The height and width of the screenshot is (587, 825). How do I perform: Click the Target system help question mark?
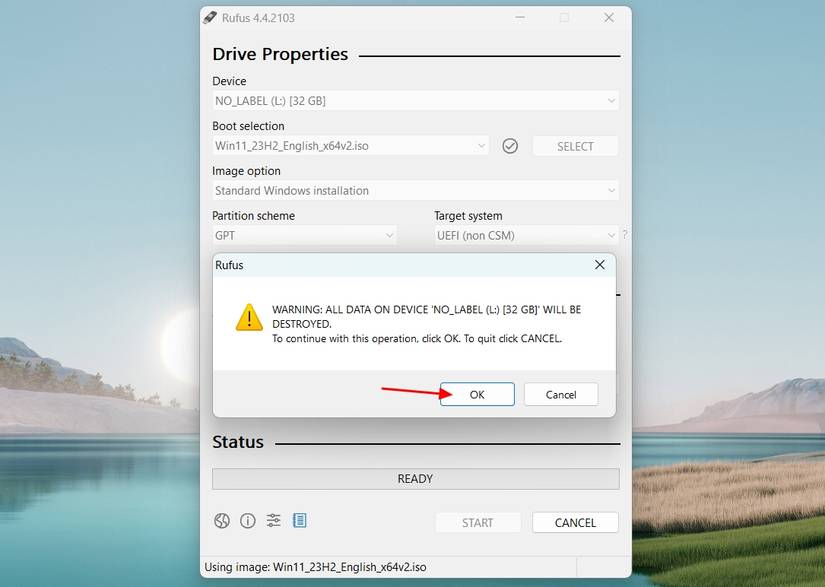click(624, 235)
